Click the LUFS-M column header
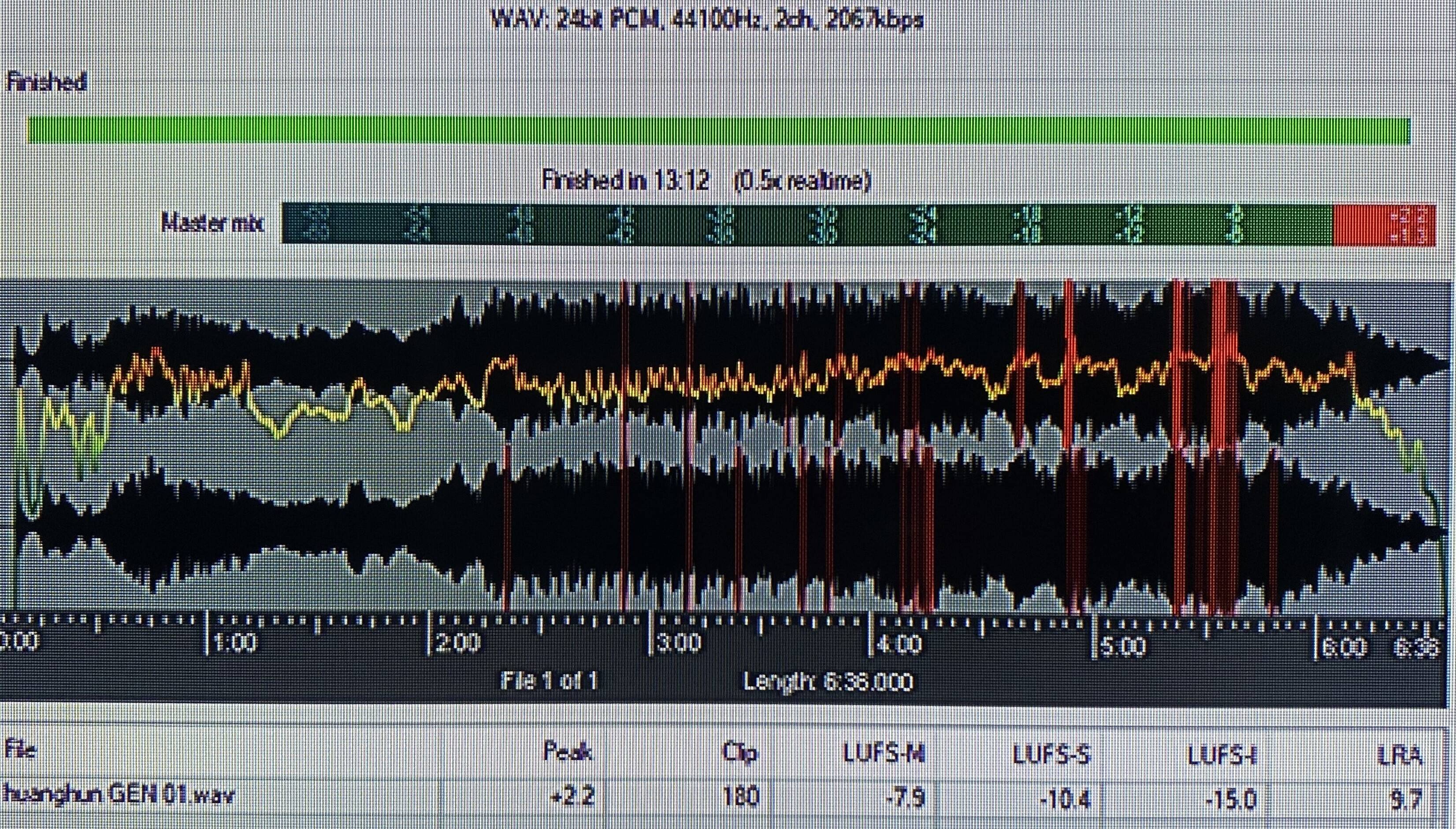Screen dimensions: 1456x829 point(884,755)
